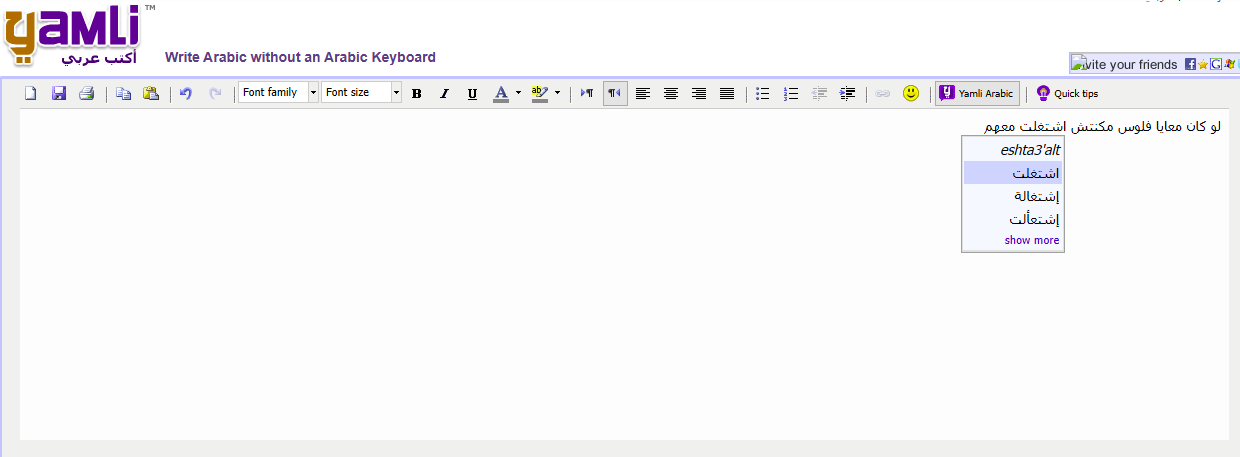Image resolution: width=1240 pixels, height=457 pixels.
Task: Undo the last edit
Action: (186, 93)
